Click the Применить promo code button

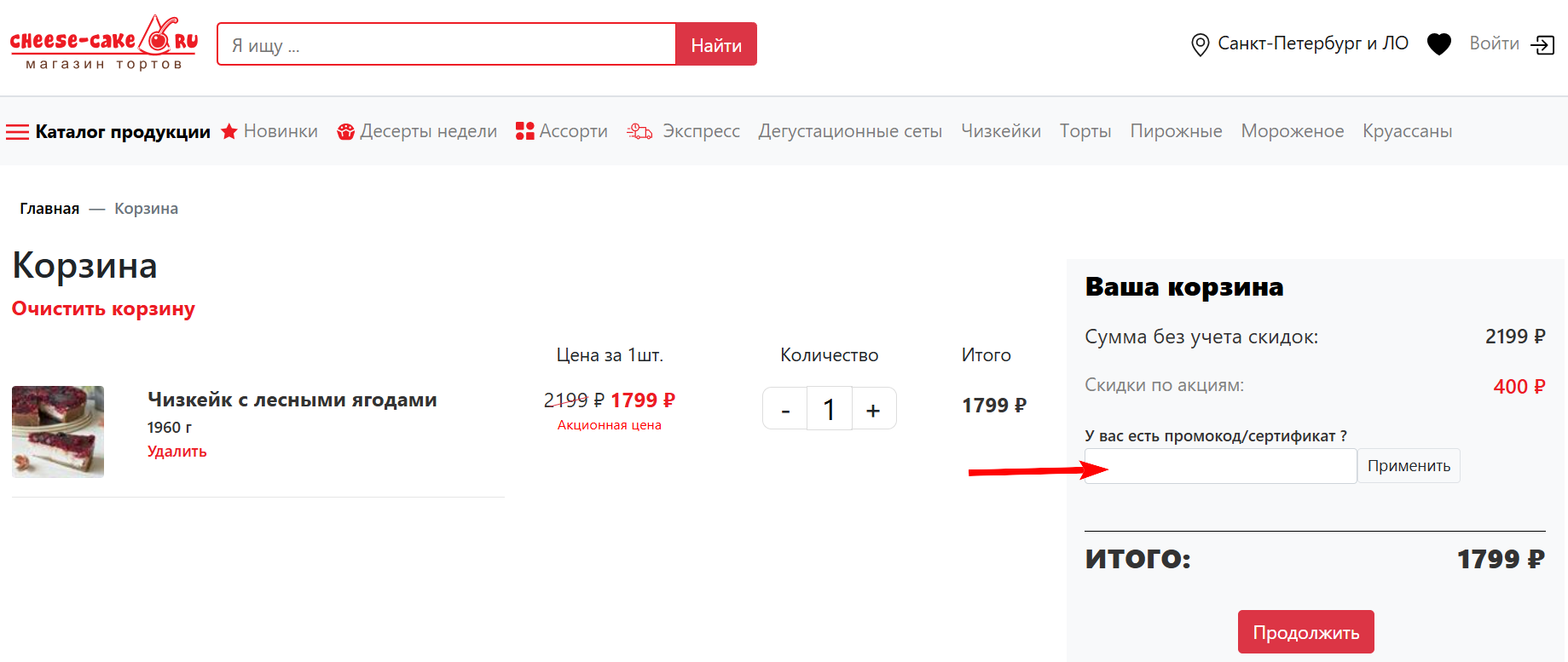[1408, 465]
